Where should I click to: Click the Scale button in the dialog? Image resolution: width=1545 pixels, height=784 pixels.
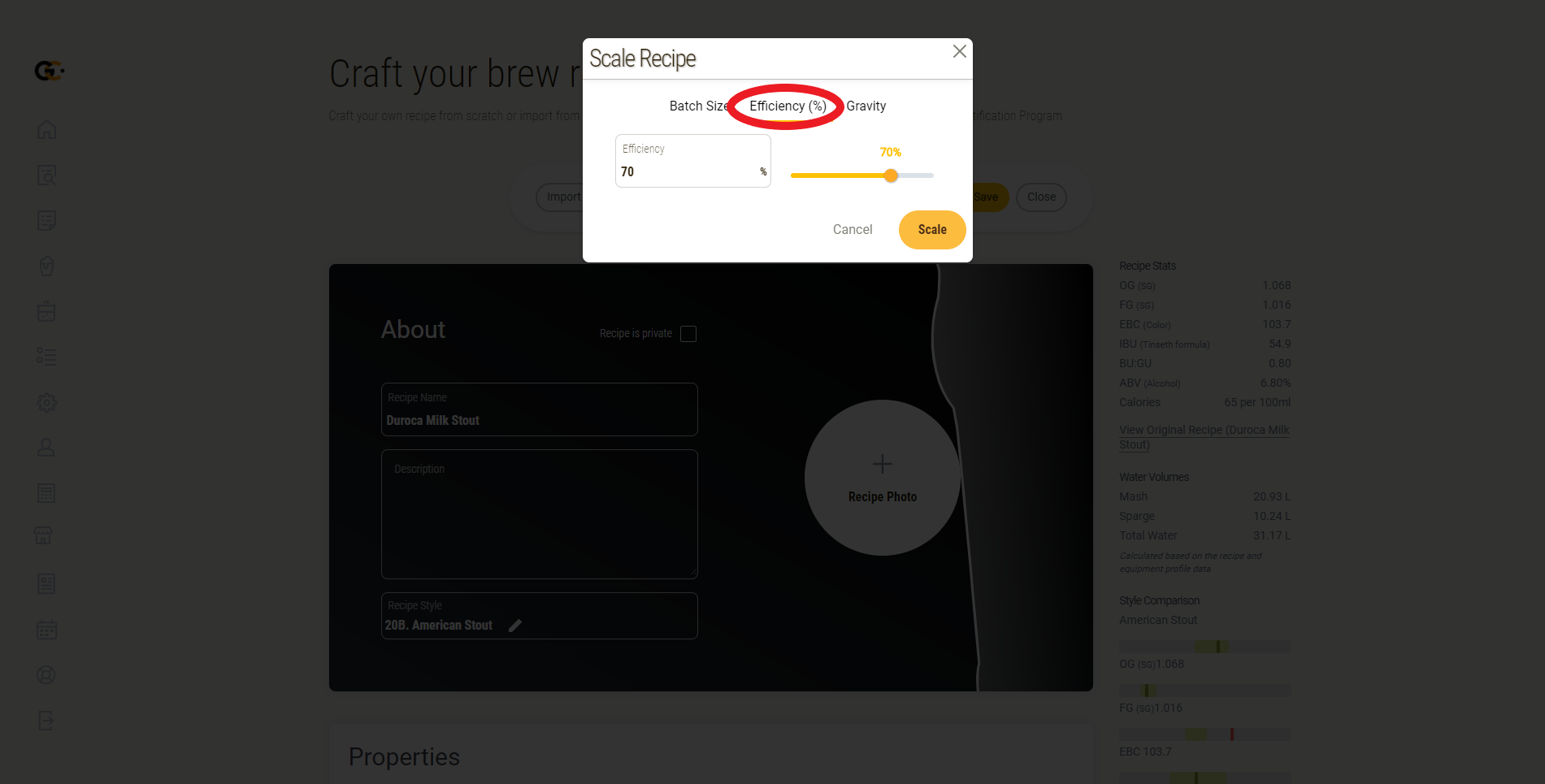click(932, 230)
